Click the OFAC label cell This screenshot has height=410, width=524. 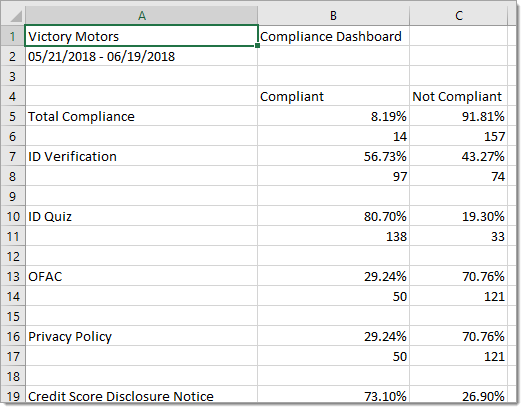point(141,276)
